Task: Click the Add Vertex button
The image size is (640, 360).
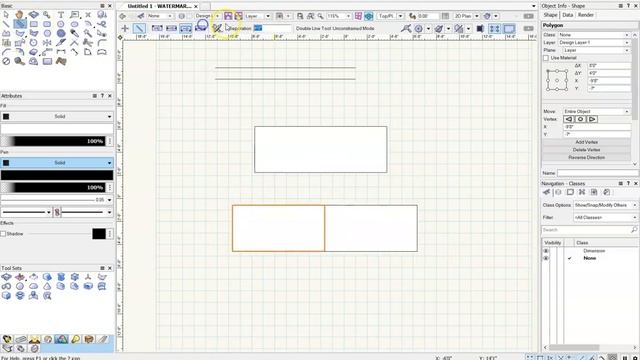Action: [587, 142]
